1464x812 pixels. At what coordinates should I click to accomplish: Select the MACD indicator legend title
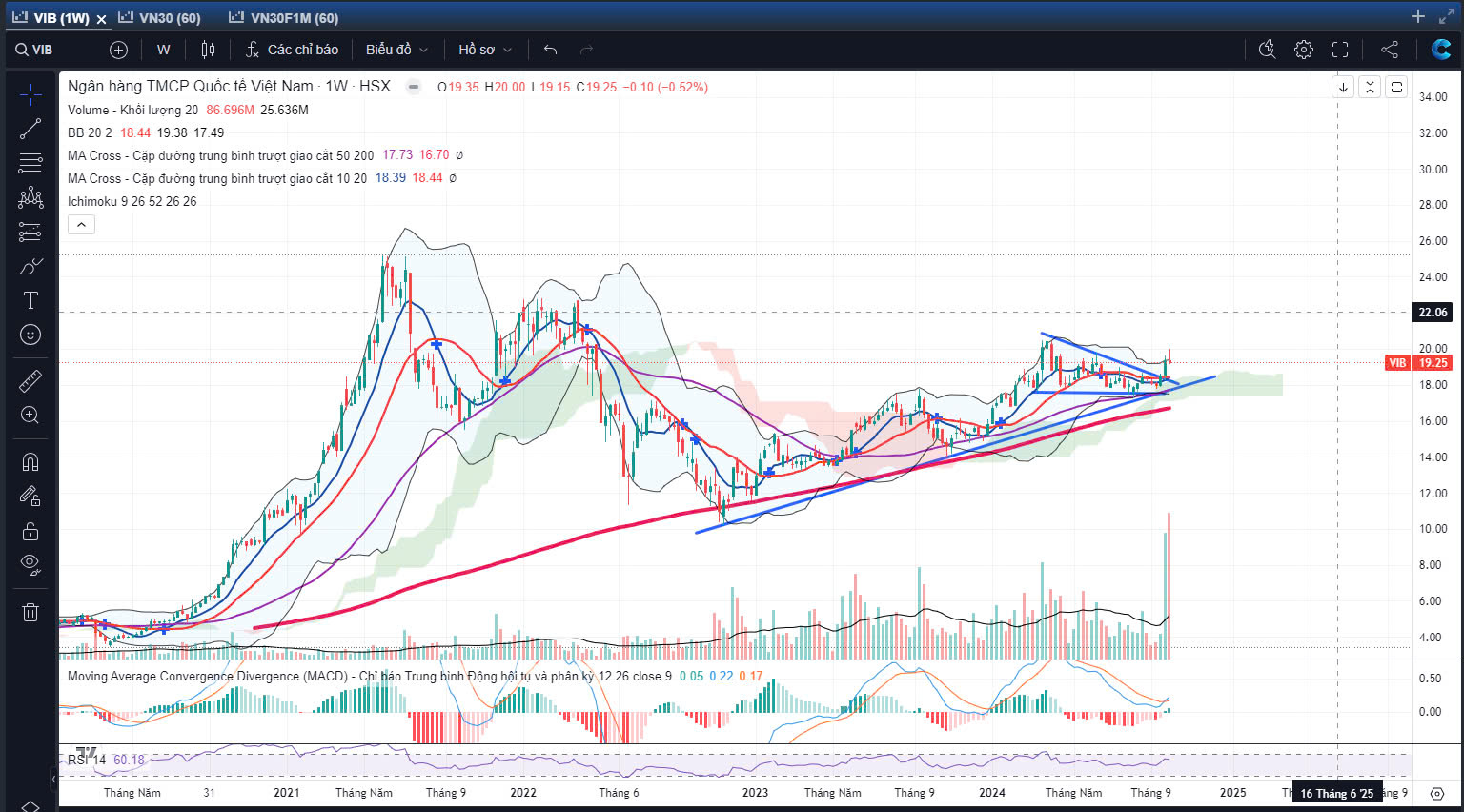coord(369,676)
